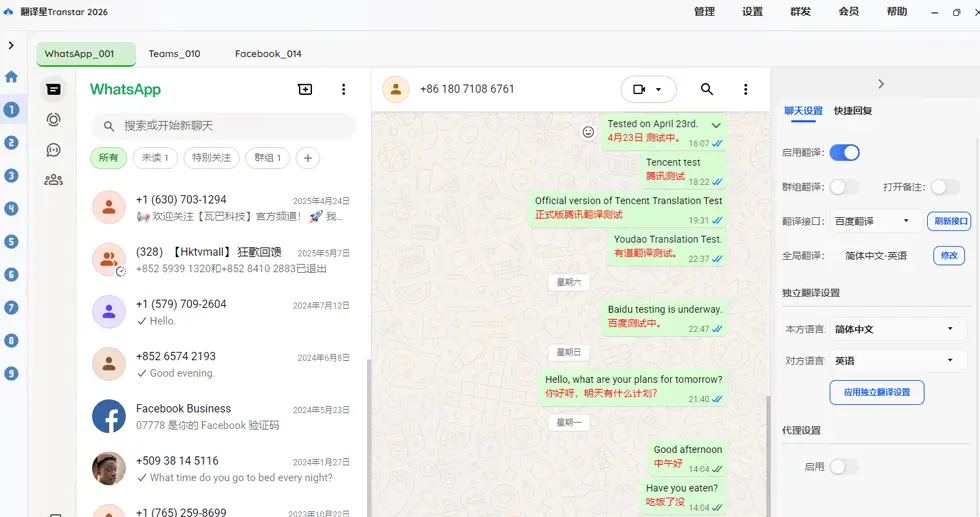This screenshot has width=980, height=517.
Task: Open chat with +1 (579) 709-2604
Action: (222, 312)
